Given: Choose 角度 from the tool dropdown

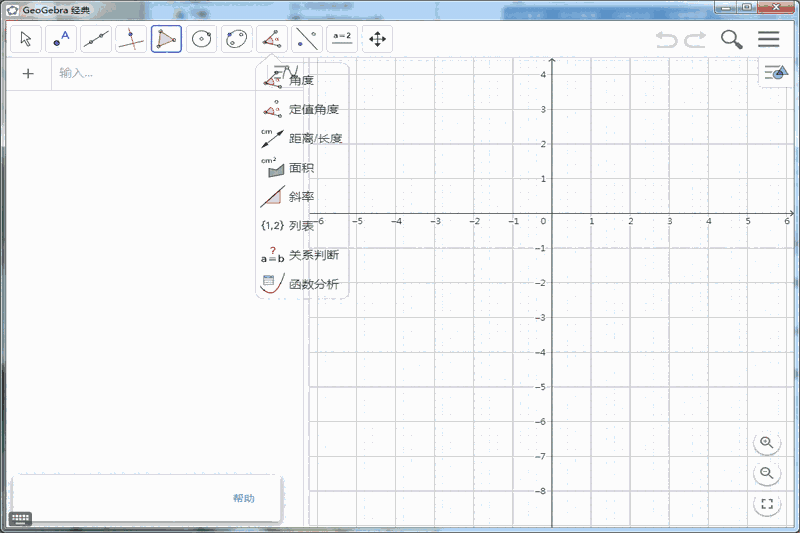Looking at the screenshot, I should point(302,80).
